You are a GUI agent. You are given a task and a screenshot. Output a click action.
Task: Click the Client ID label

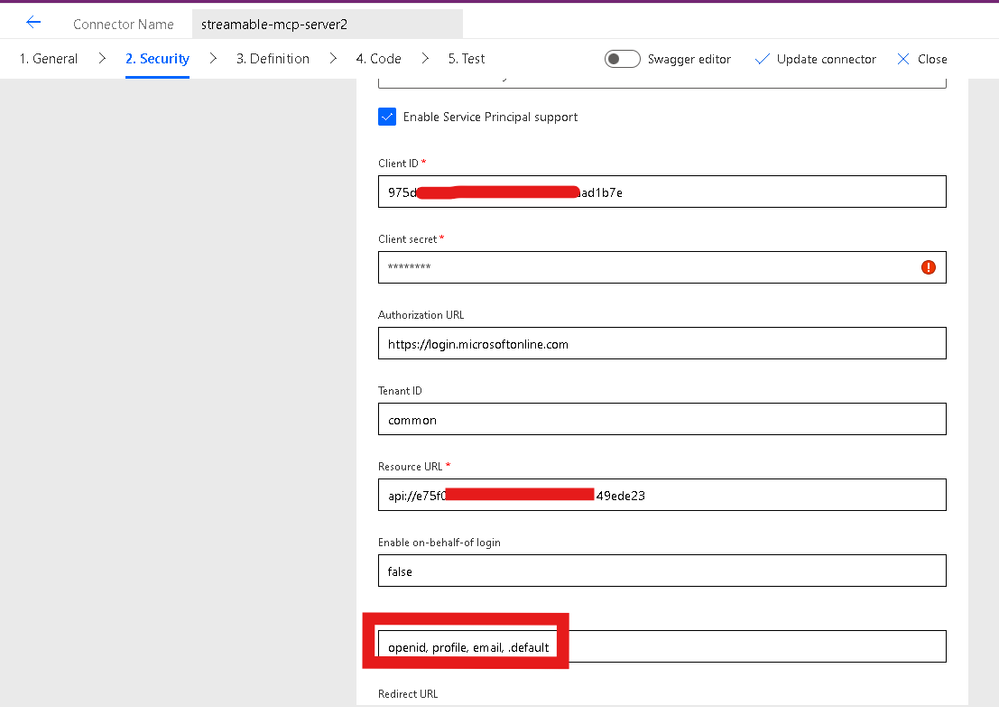click(x=398, y=163)
